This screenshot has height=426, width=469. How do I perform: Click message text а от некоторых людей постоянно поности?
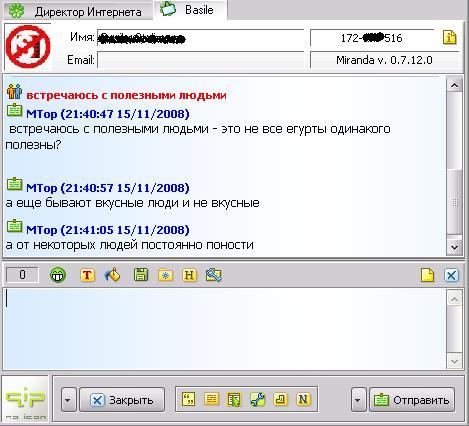(130, 245)
